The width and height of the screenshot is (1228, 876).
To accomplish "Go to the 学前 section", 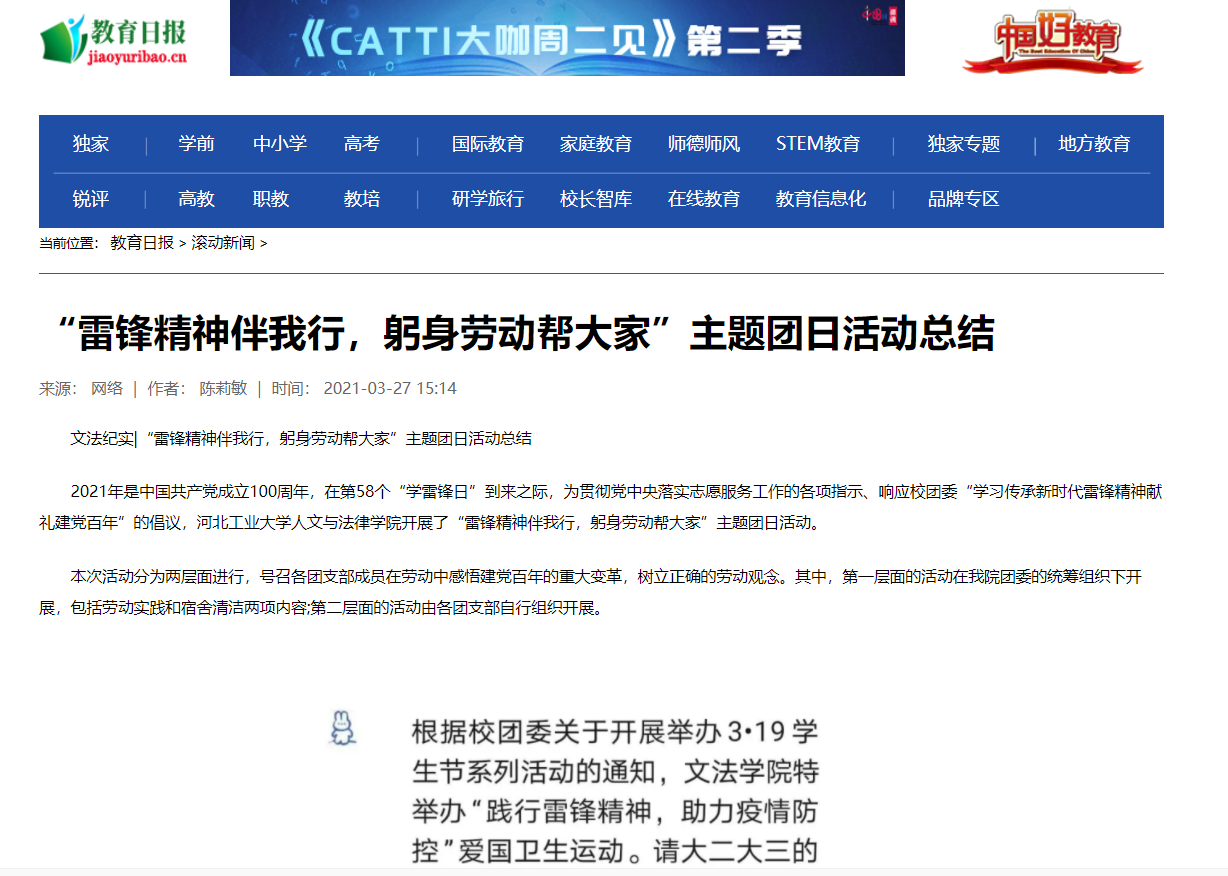I will (196, 144).
